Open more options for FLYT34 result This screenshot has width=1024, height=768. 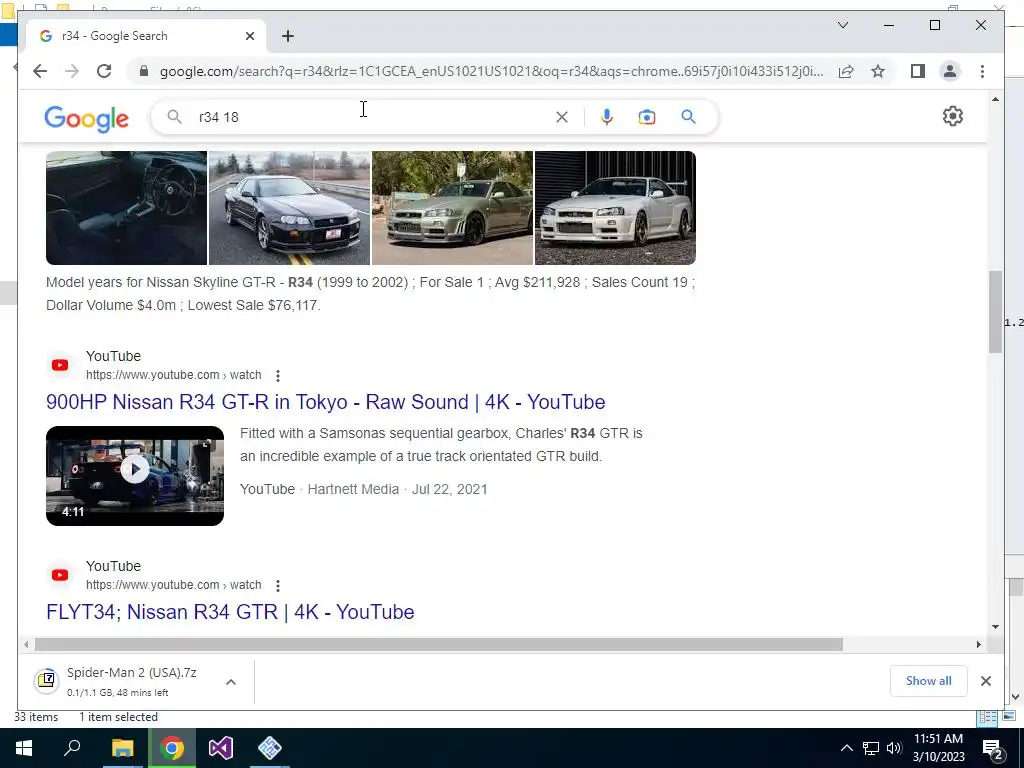(278, 585)
